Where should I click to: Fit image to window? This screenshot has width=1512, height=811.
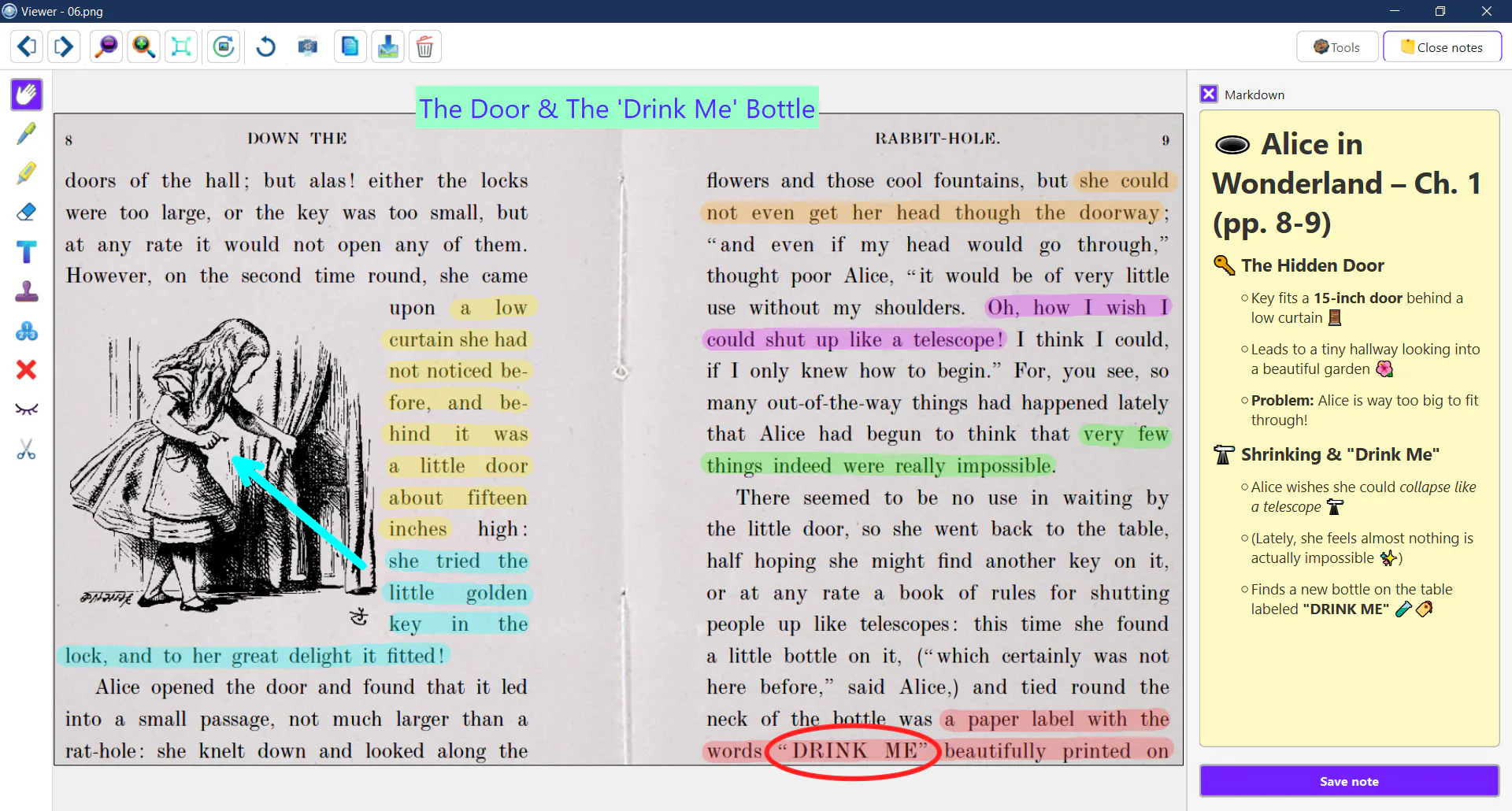pos(181,47)
